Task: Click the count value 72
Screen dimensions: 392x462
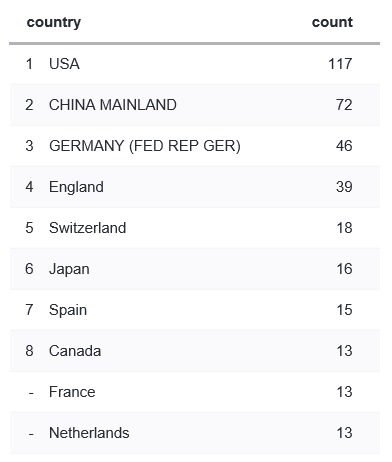Action: click(x=344, y=105)
